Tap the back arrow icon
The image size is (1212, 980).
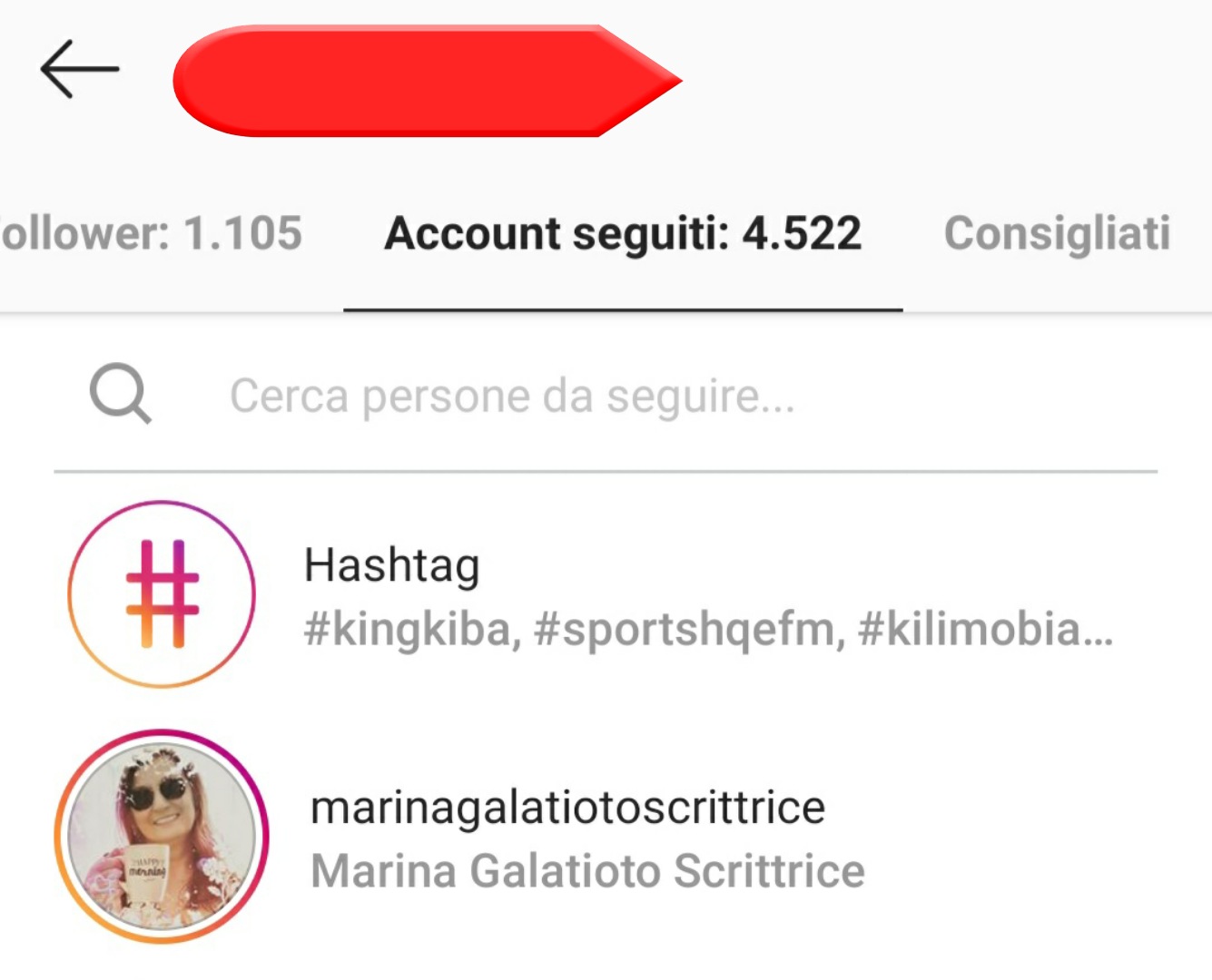(x=80, y=69)
